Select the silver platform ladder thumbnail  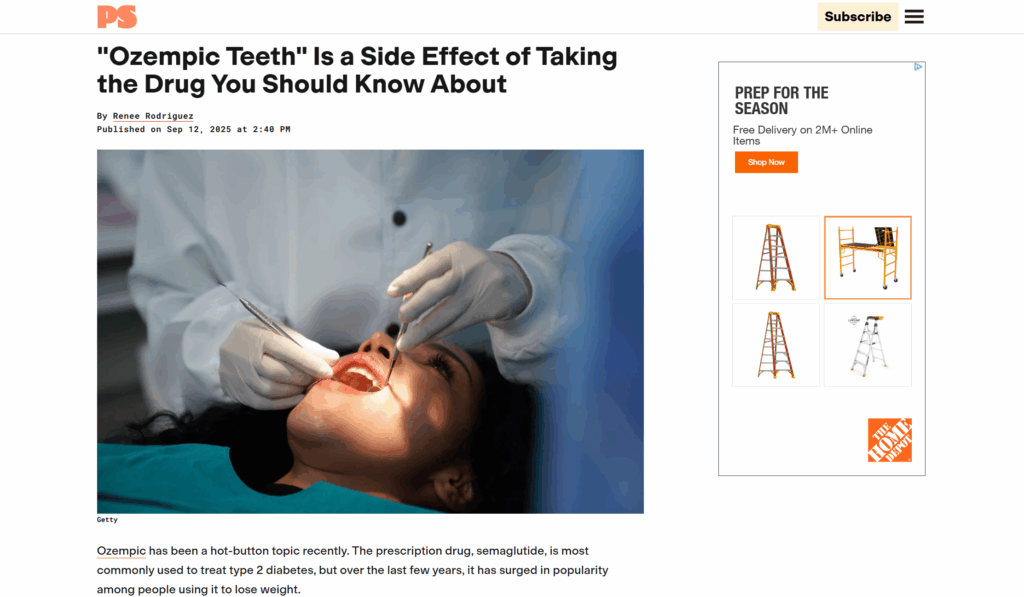click(x=867, y=345)
